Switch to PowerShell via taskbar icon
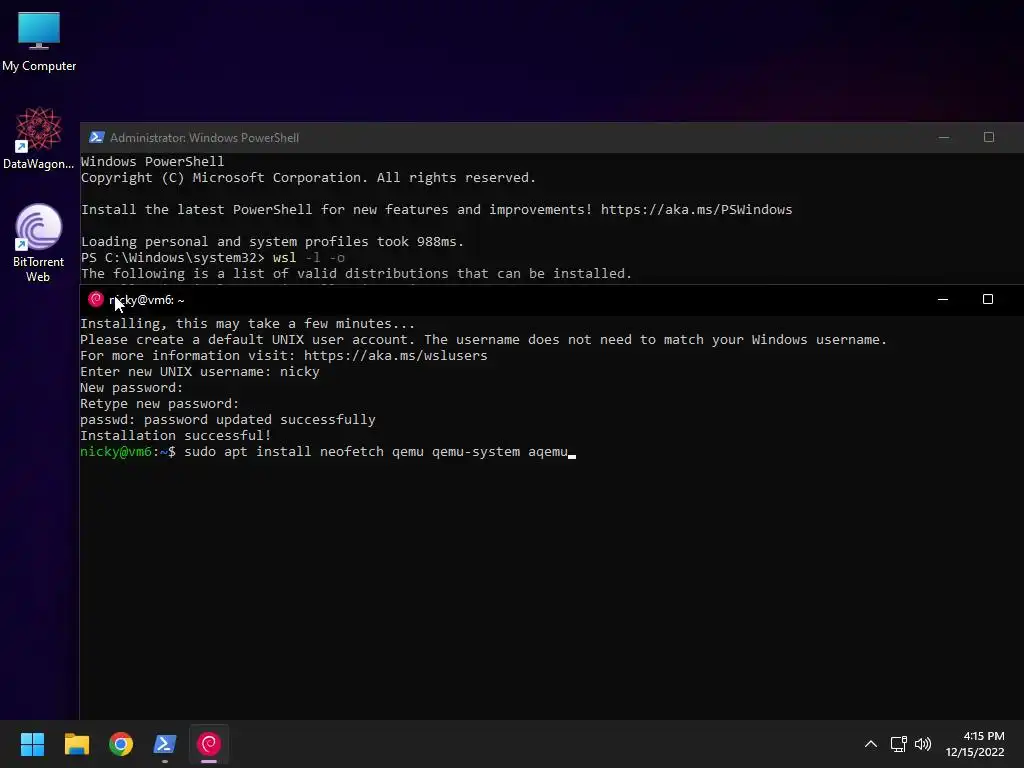The width and height of the screenshot is (1024, 768). 165,744
